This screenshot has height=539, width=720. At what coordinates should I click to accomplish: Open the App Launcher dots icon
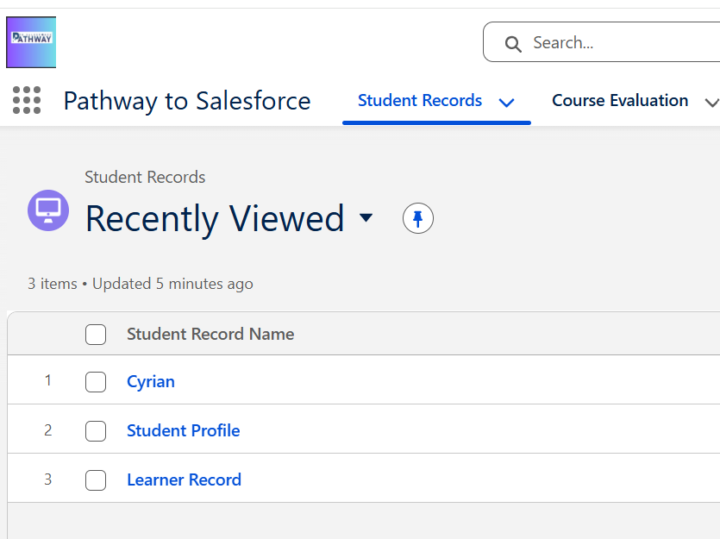(27, 100)
